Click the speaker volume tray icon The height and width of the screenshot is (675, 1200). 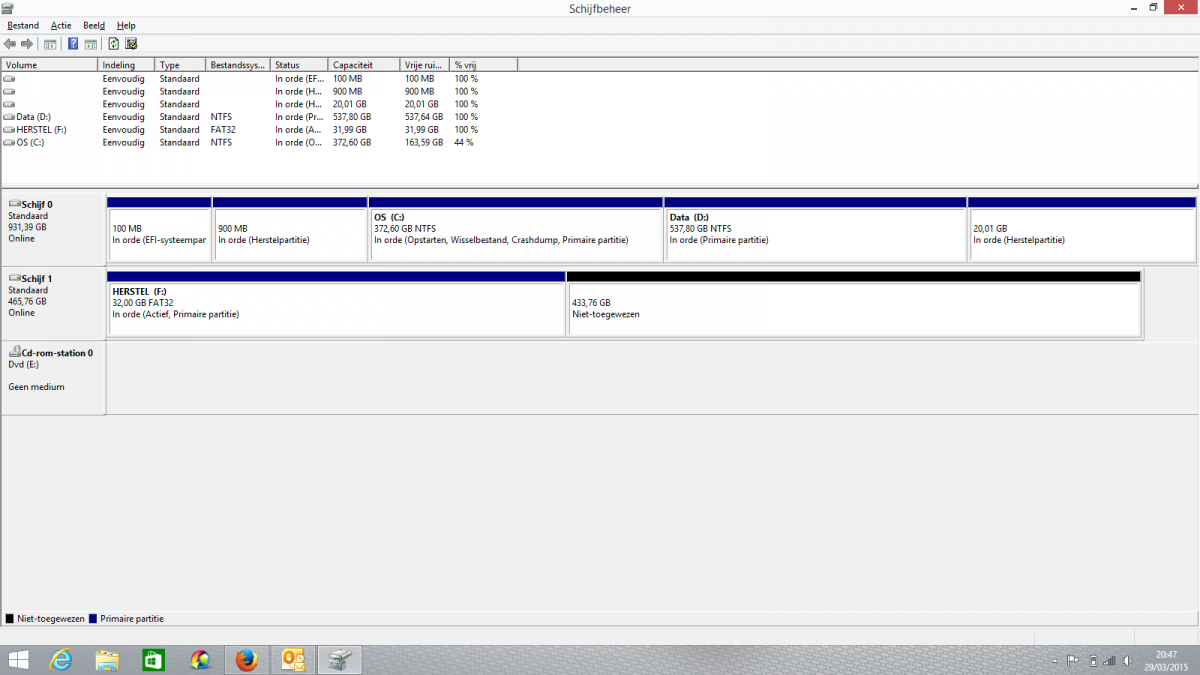tap(1129, 660)
